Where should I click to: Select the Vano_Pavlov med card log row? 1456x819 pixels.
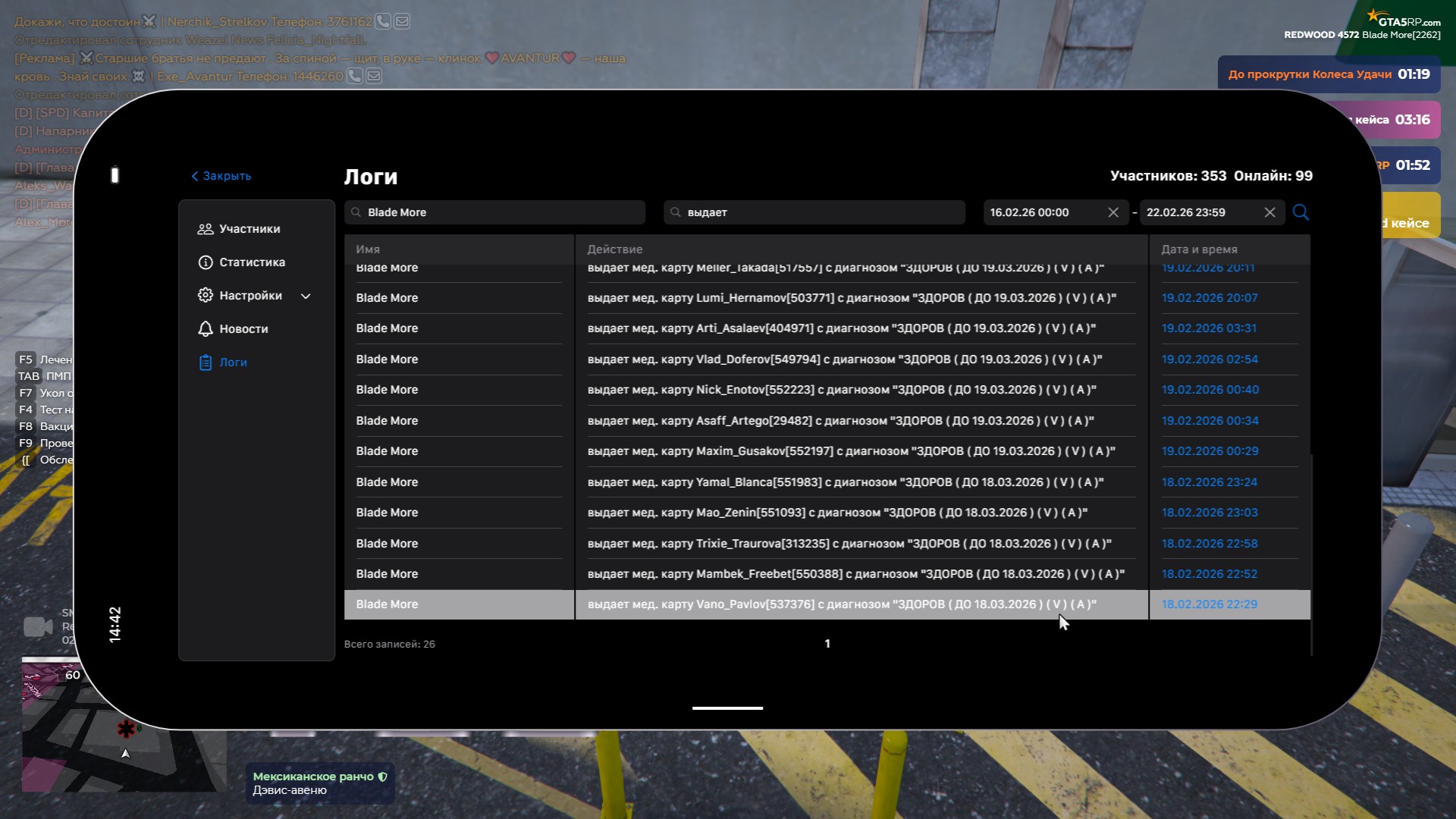pos(842,604)
